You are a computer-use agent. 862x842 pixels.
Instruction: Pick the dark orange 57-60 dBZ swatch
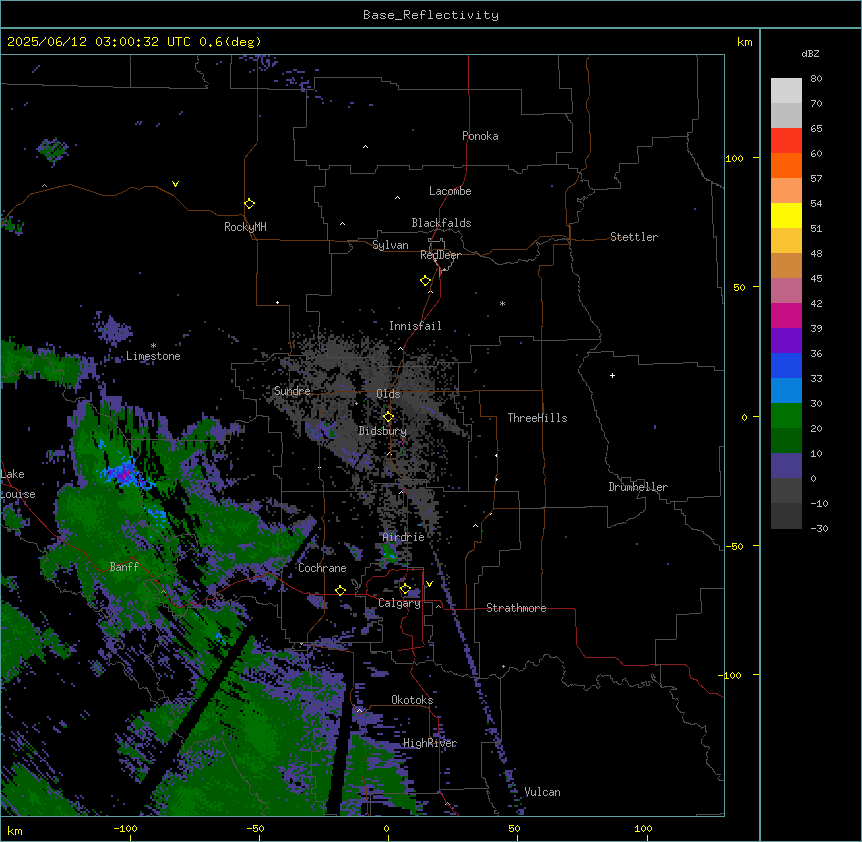click(x=786, y=165)
